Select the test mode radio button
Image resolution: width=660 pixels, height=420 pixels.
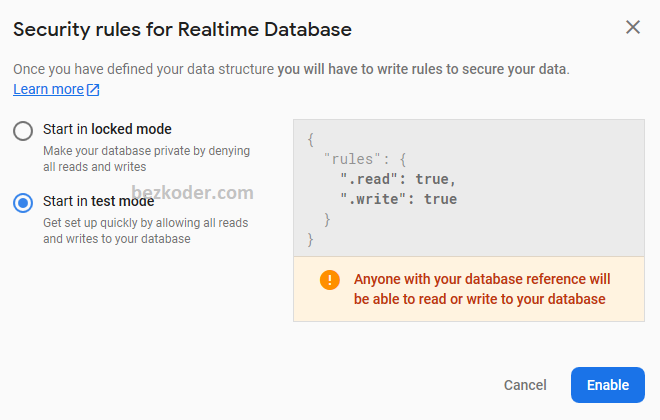point(23,203)
